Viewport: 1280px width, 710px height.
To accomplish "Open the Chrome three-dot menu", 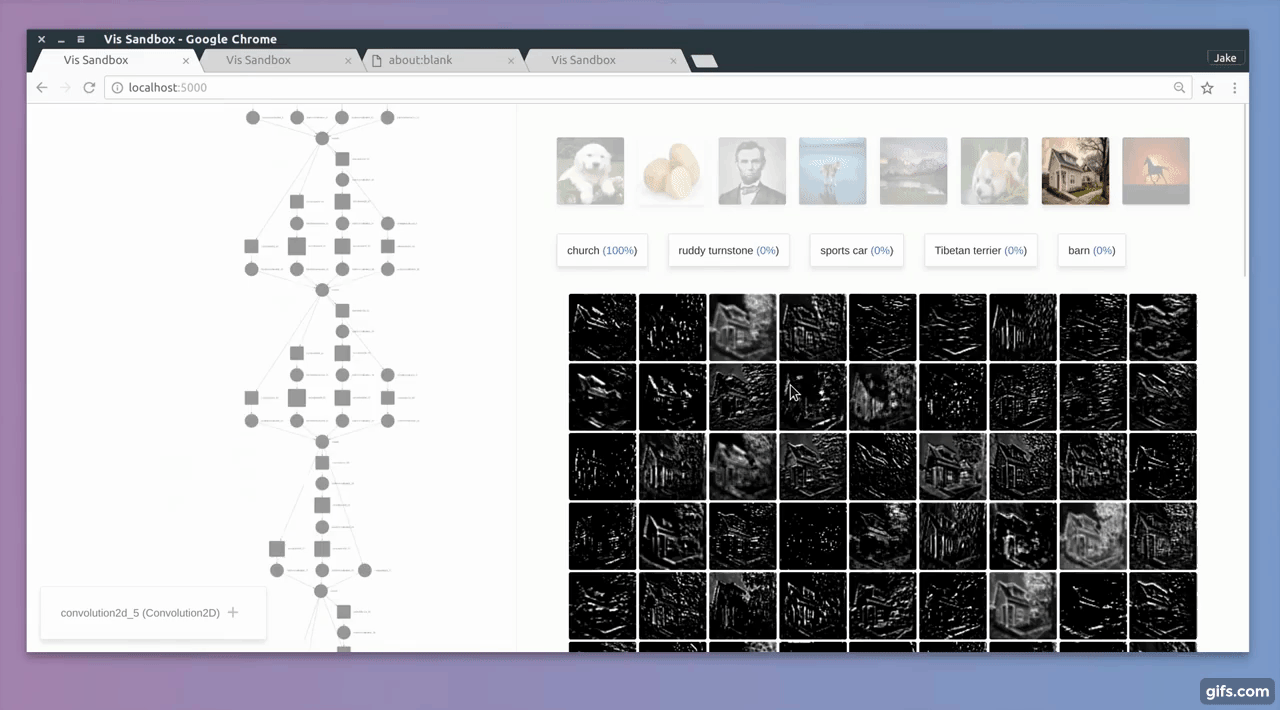I will click(x=1234, y=88).
